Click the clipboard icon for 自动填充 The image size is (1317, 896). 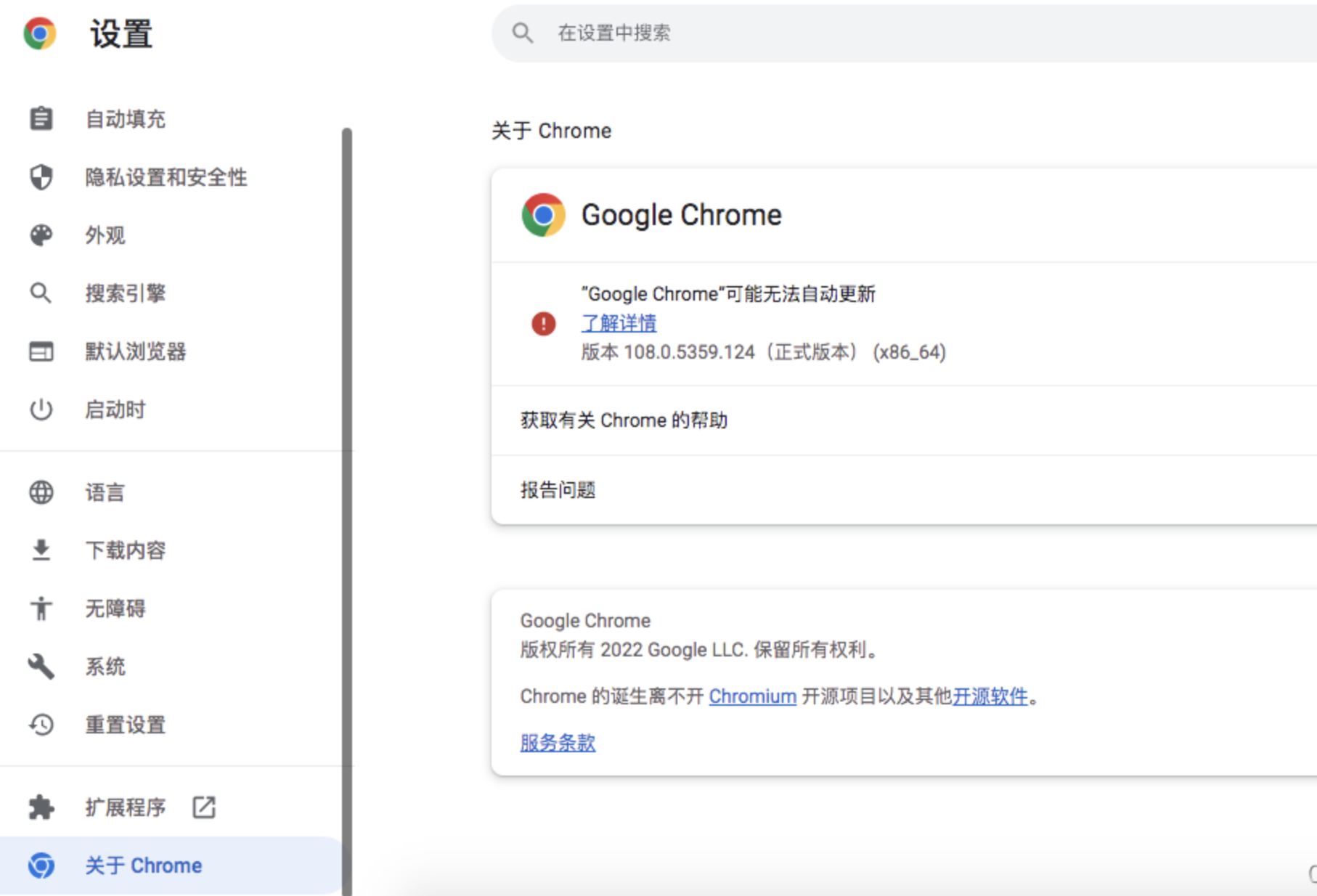tap(41, 118)
